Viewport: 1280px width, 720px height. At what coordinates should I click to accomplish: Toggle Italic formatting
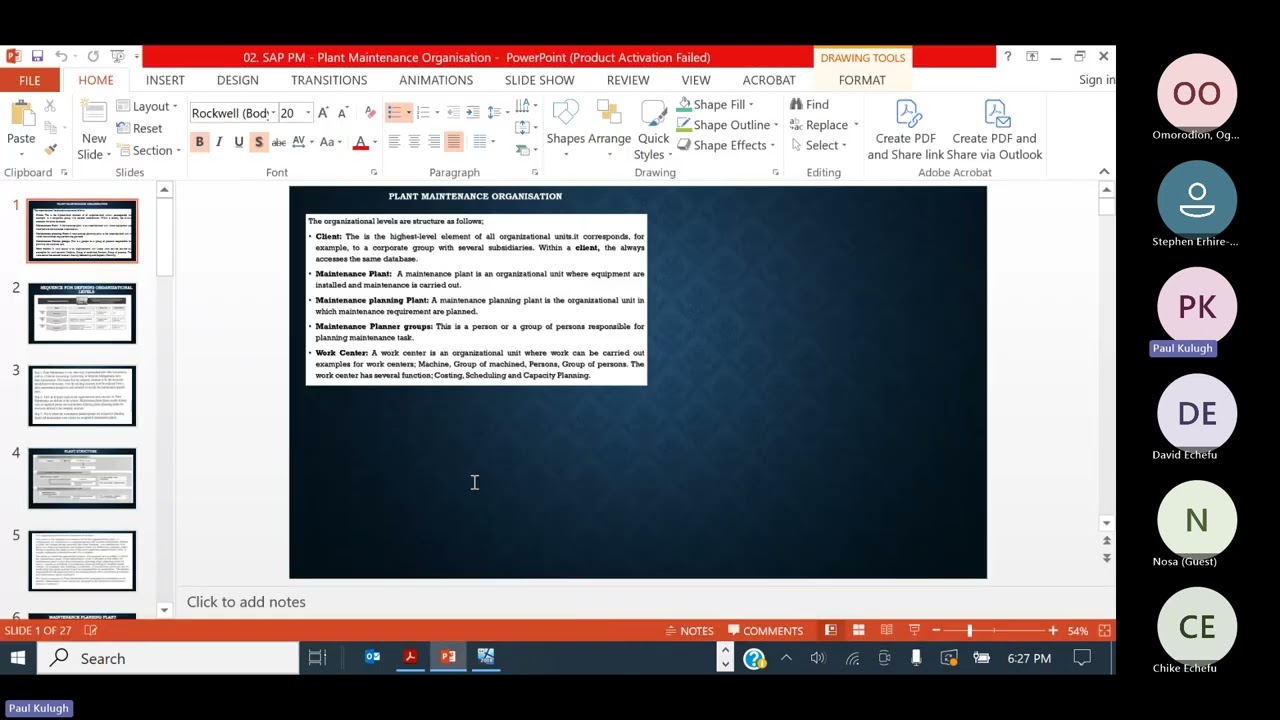219,142
